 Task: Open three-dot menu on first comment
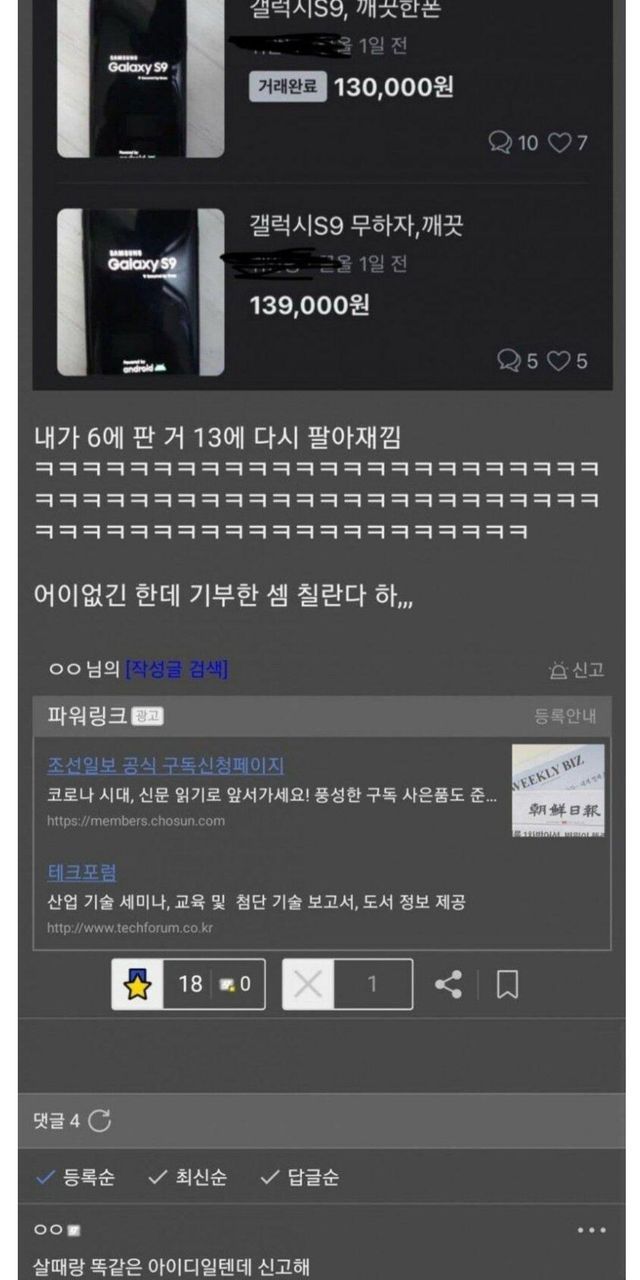click(591, 1230)
